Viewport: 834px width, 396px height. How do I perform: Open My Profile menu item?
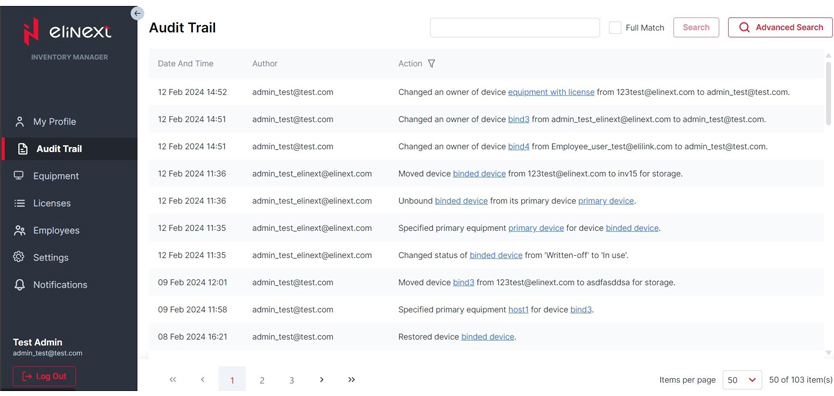point(69,122)
